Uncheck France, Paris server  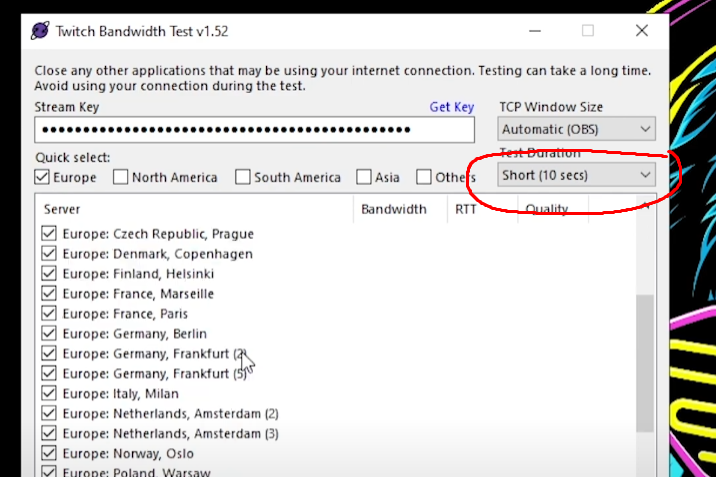tap(49, 314)
